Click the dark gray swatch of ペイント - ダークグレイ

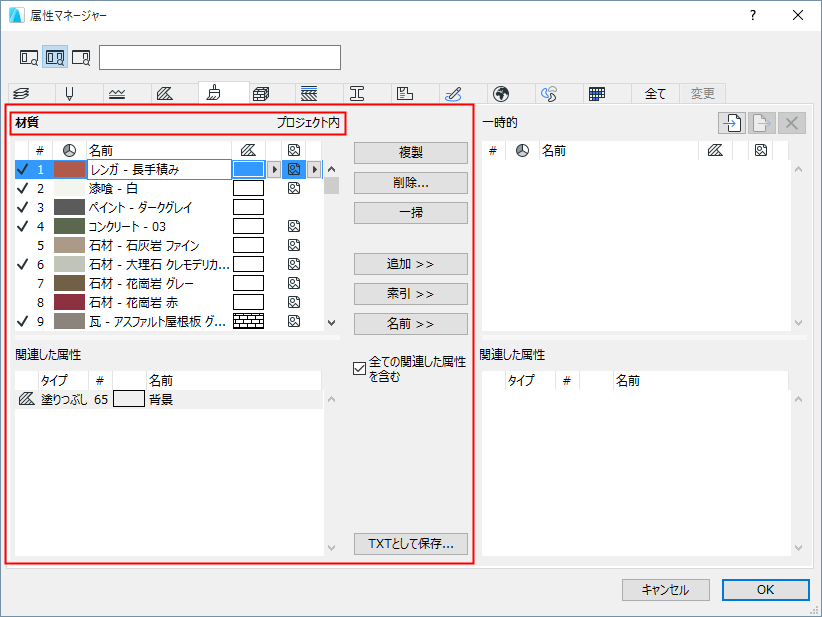69,207
